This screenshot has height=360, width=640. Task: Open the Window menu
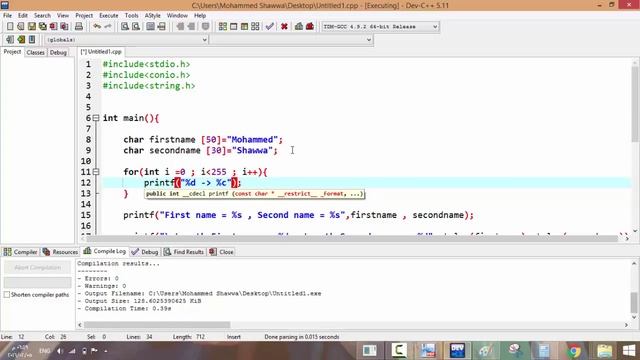pos(177,16)
